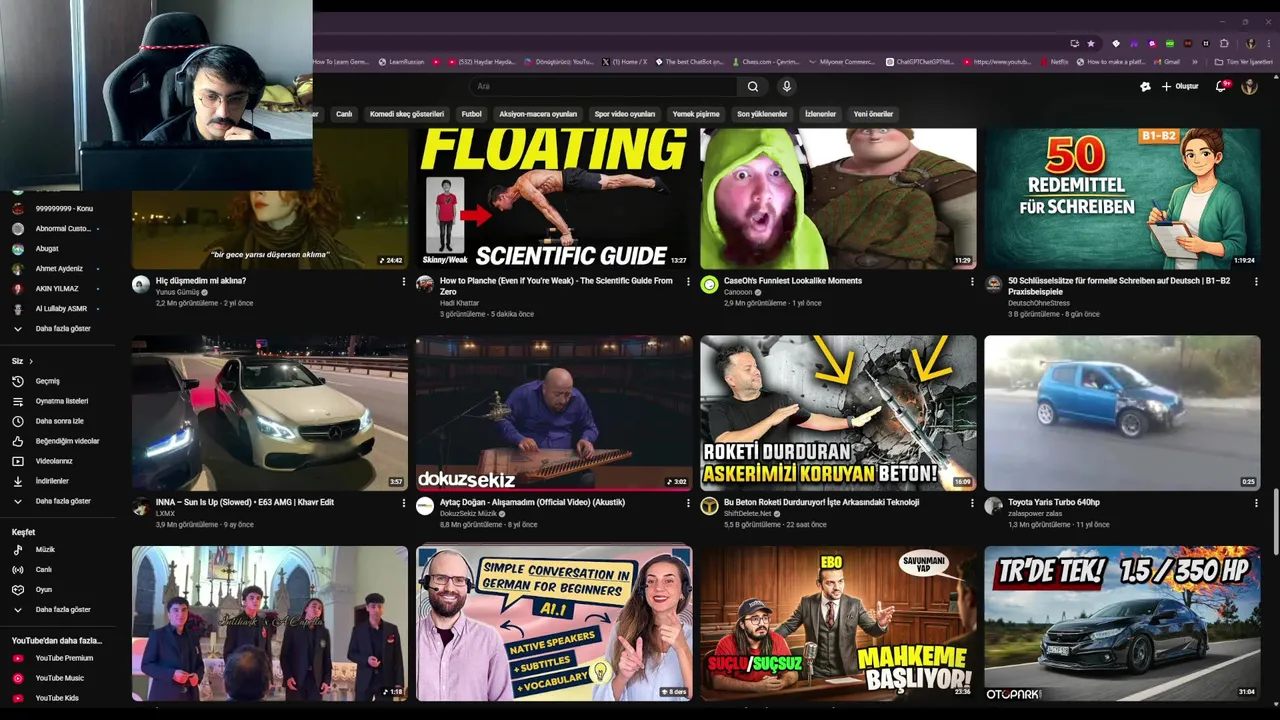The image size is (1280, 720).
Task: Open the notifications bell
Action: pyautogui.click(x=1221, y=86)
